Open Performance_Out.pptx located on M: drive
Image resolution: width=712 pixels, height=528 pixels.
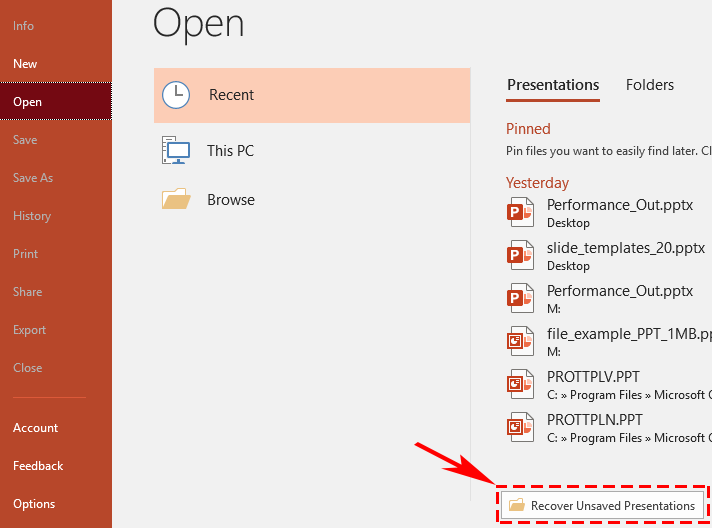click(620, 291)
